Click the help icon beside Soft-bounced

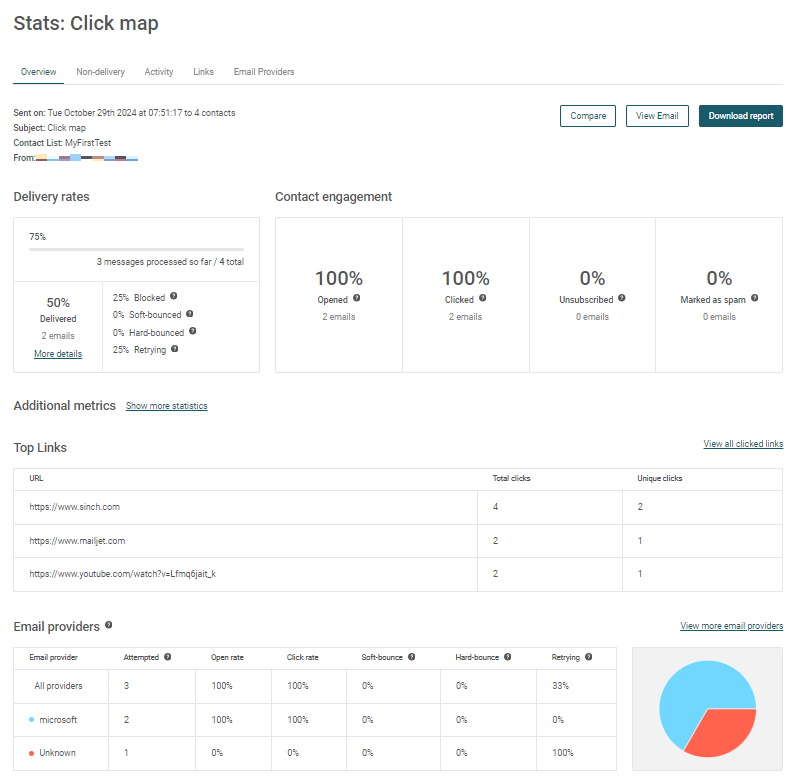click(190, 314)
